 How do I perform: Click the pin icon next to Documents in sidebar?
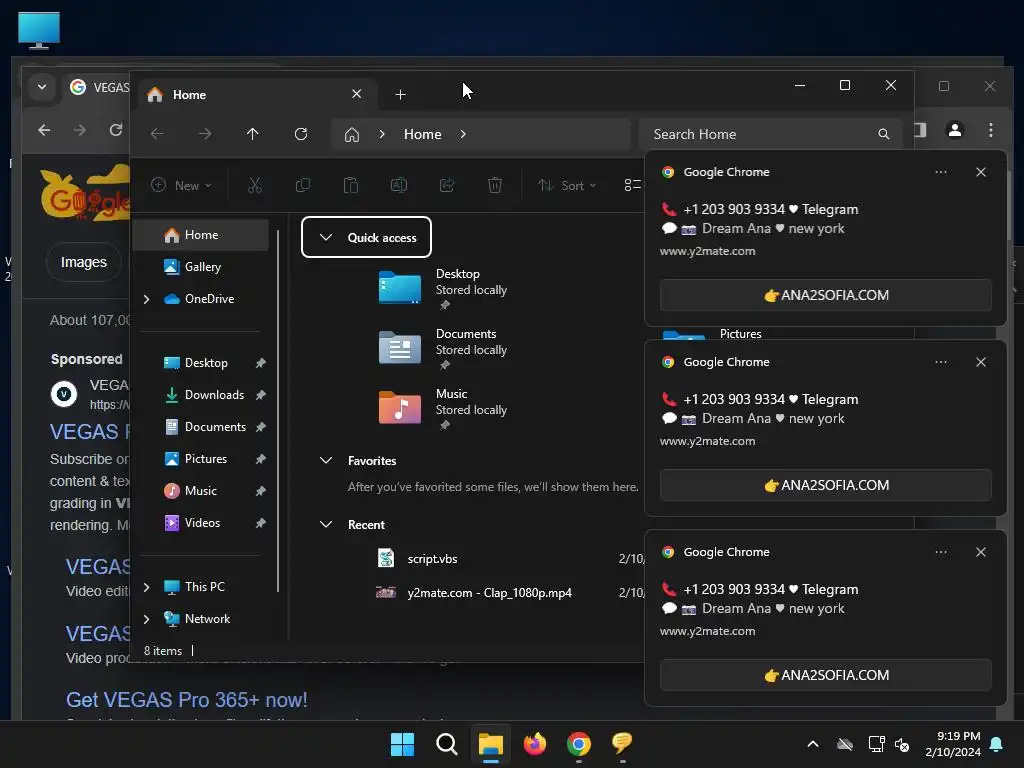pyautogui.click(x=261, y=427)
